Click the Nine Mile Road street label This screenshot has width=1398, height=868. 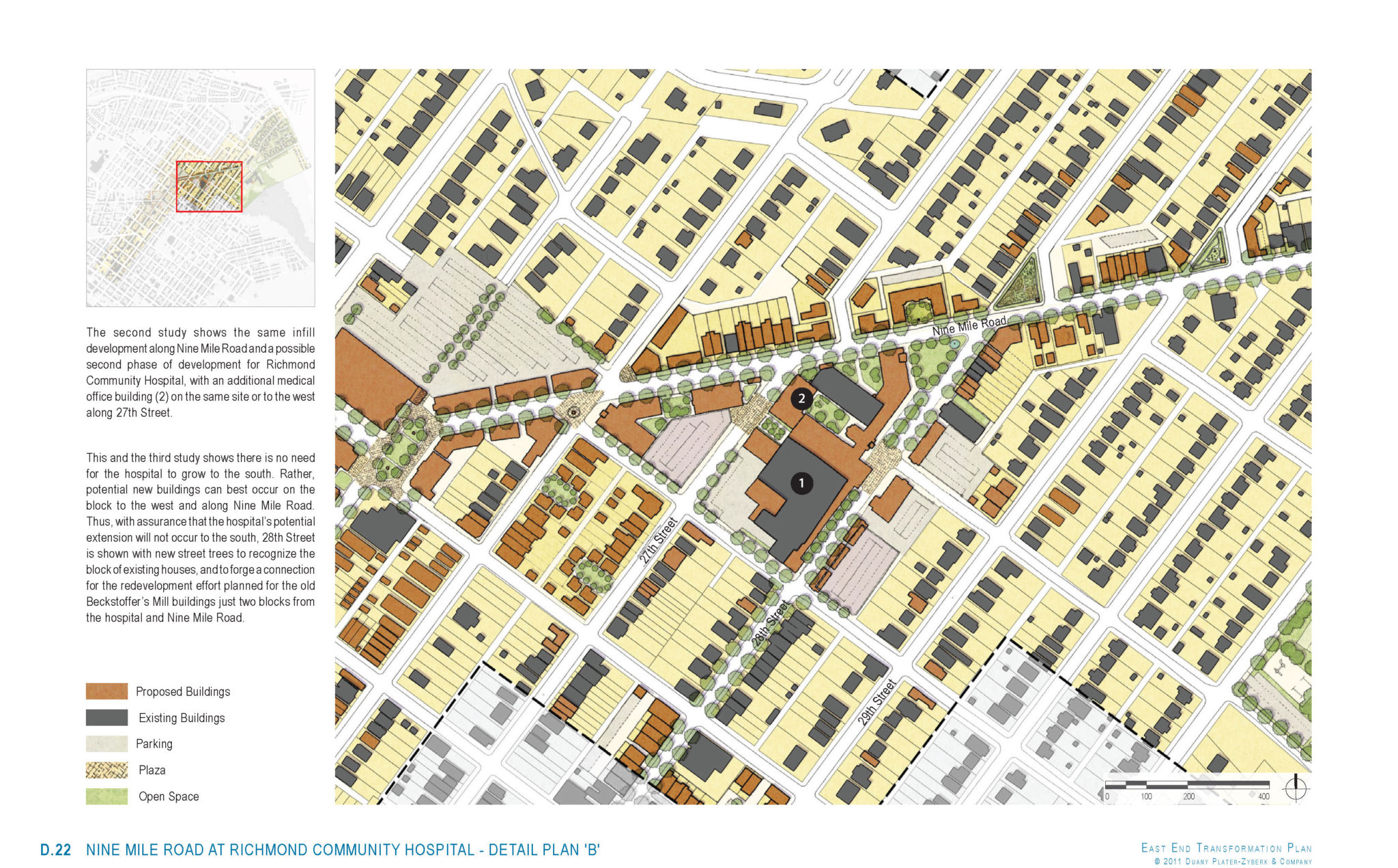tap(969, 325)
